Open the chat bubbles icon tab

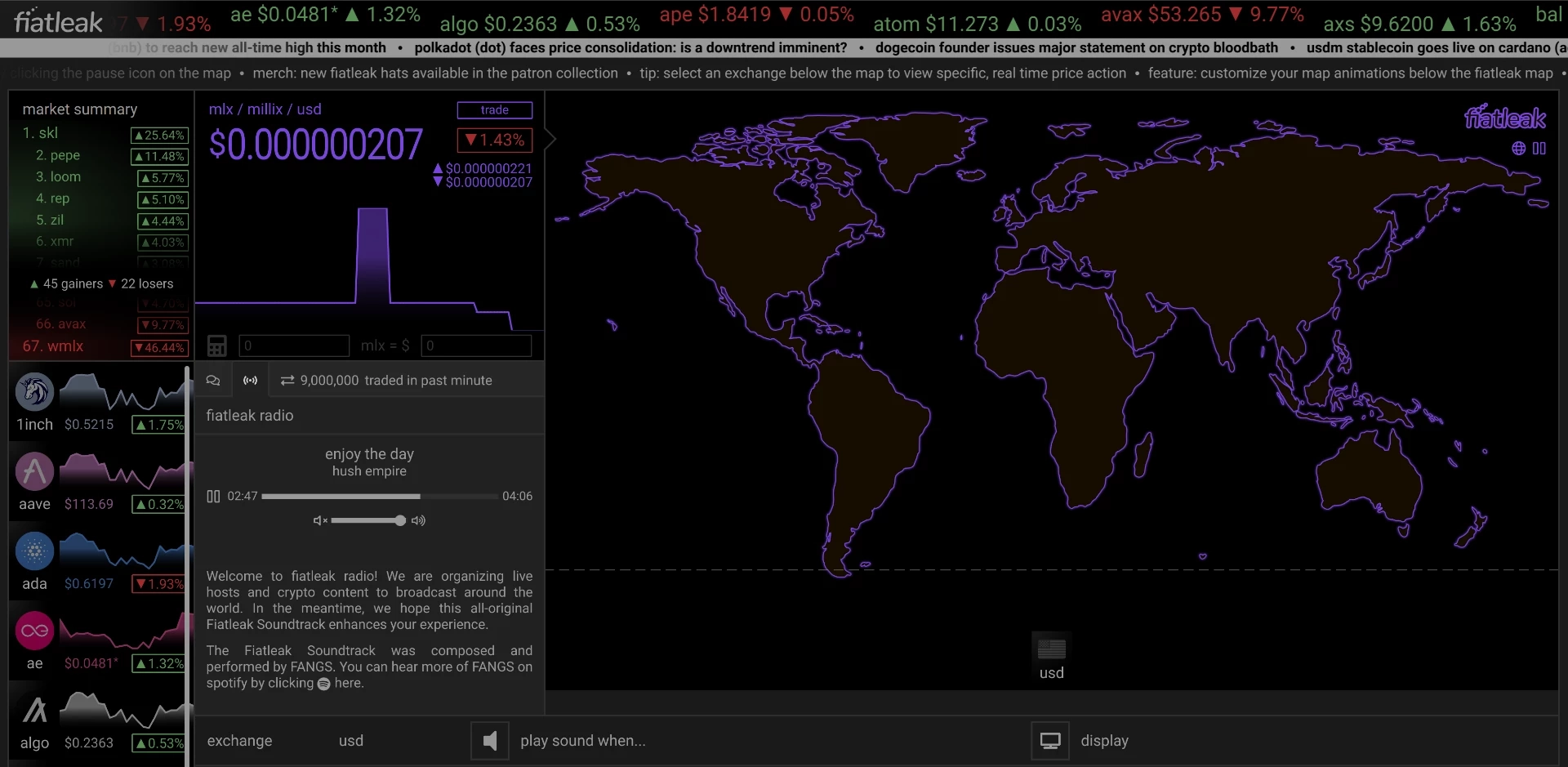coord(213,381)
